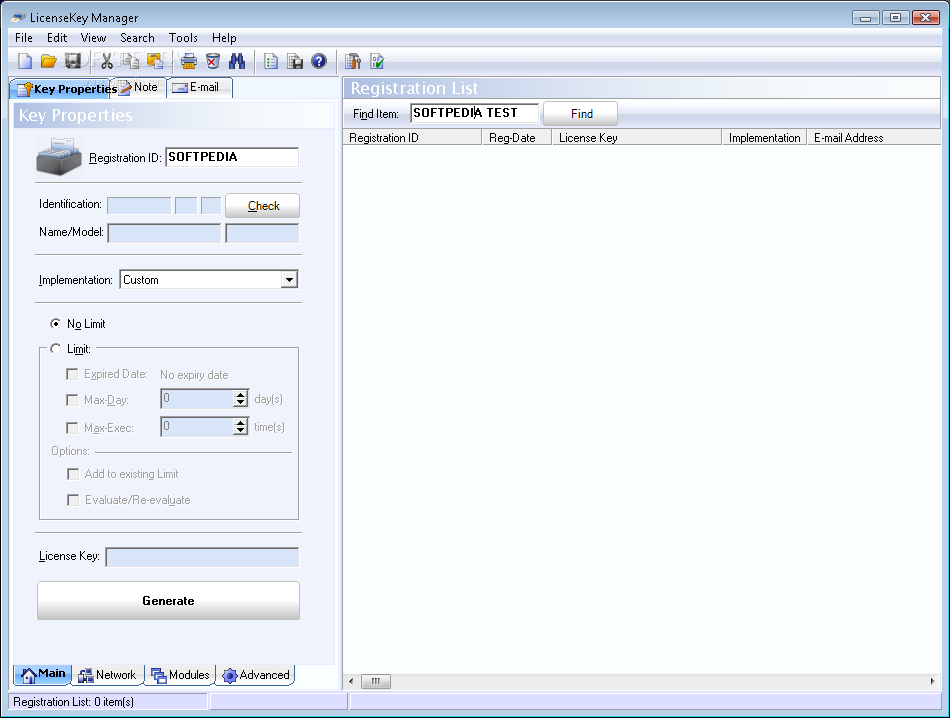Click the list document toolbar icon
The height and width of the screenshot is (718, 950).
point(271,61)
